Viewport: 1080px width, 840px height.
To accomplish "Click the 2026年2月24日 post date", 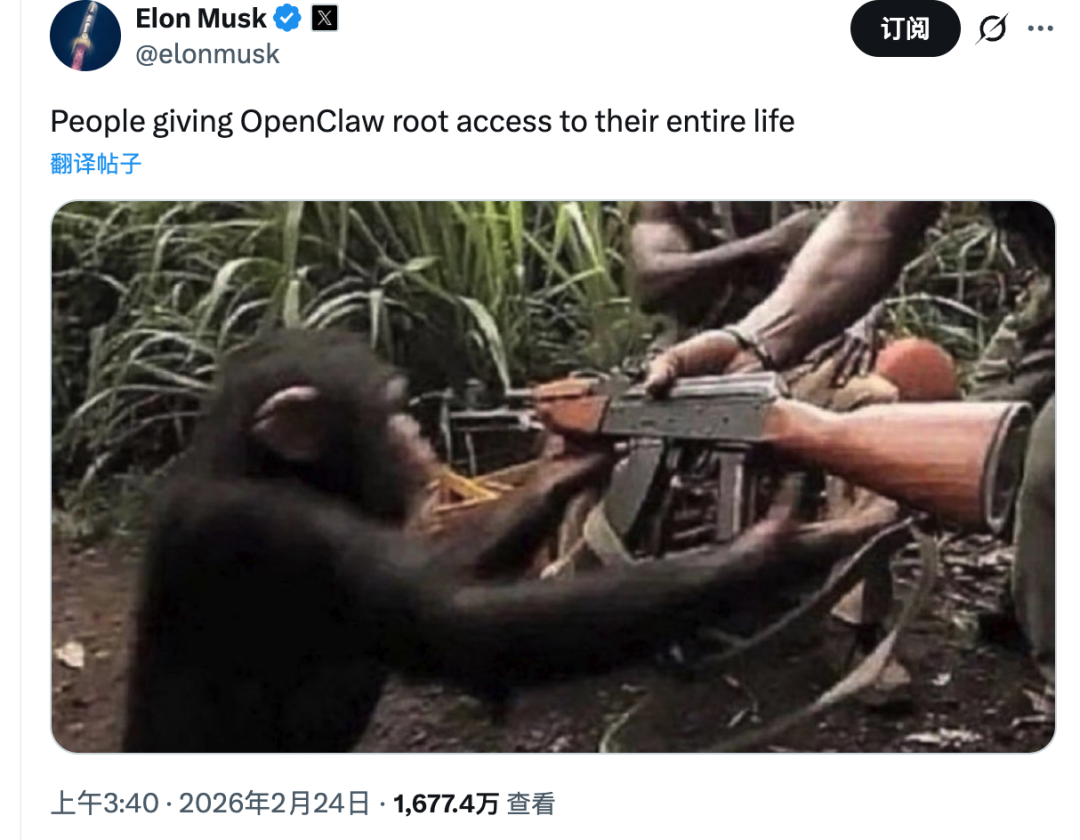I will pyautogui.click(x=274, y=804).
